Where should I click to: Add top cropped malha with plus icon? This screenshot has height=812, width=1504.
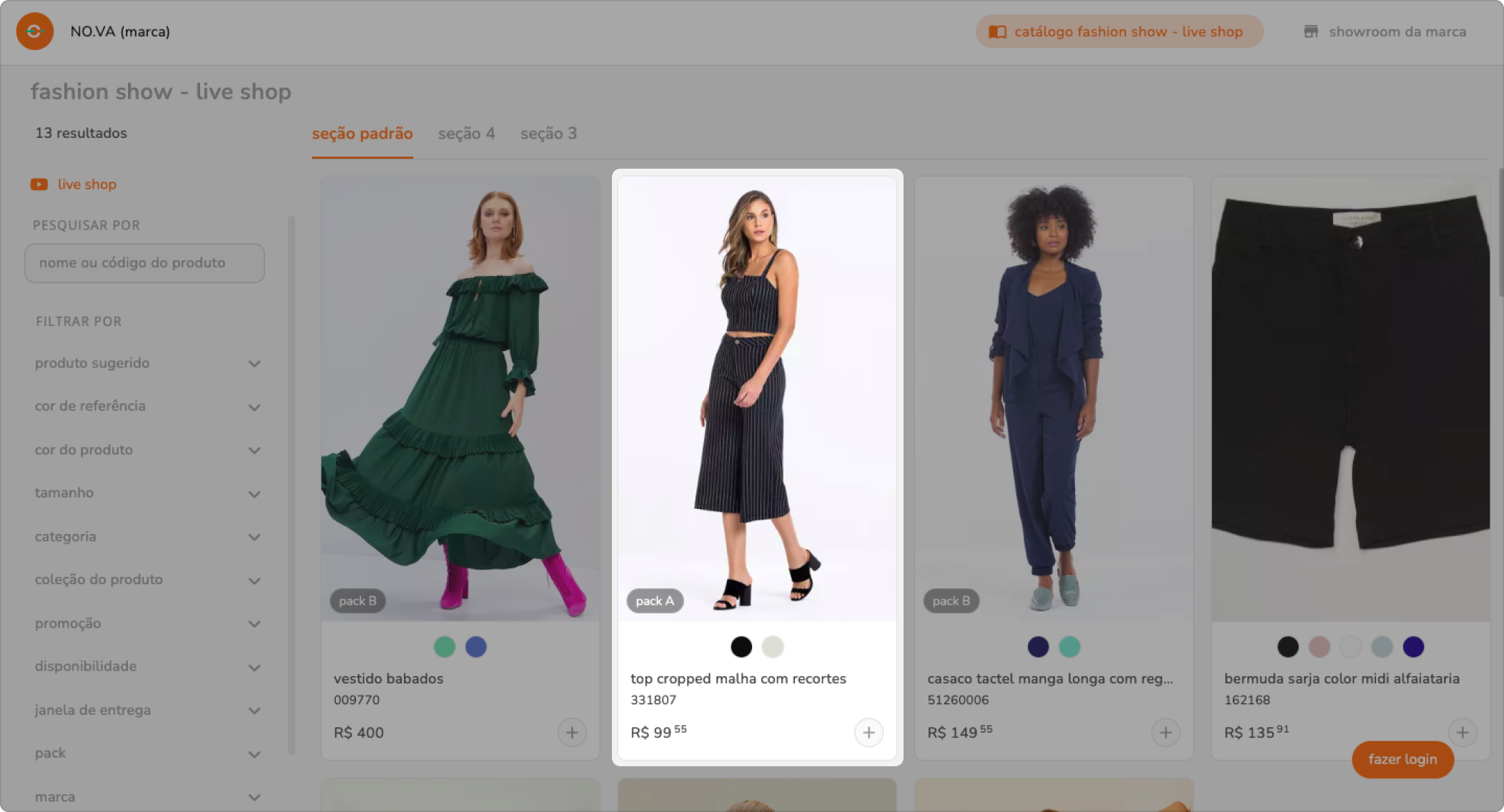coord(869,733)
